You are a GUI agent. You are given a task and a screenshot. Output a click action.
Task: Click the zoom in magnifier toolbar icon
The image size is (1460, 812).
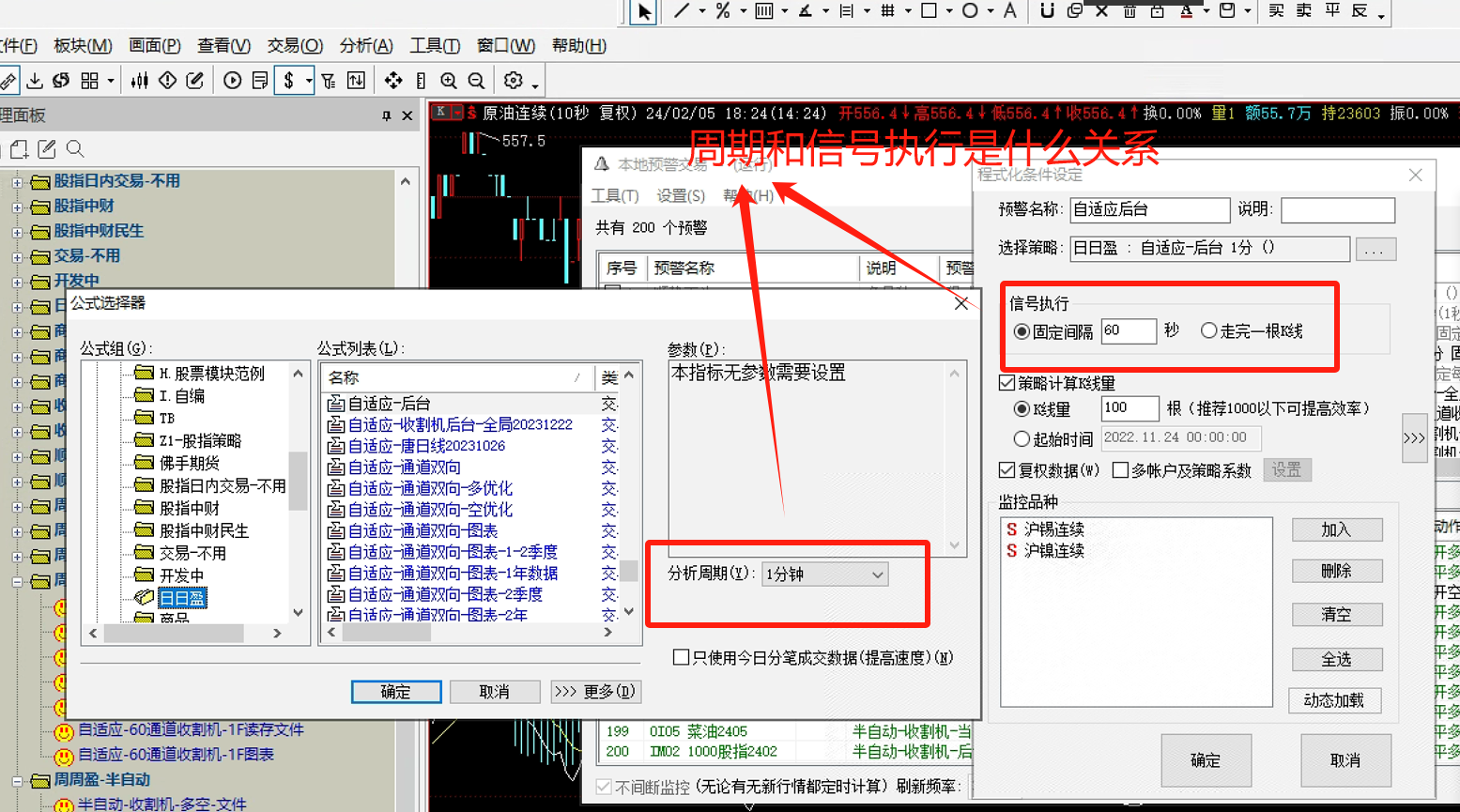pos(449,81)
